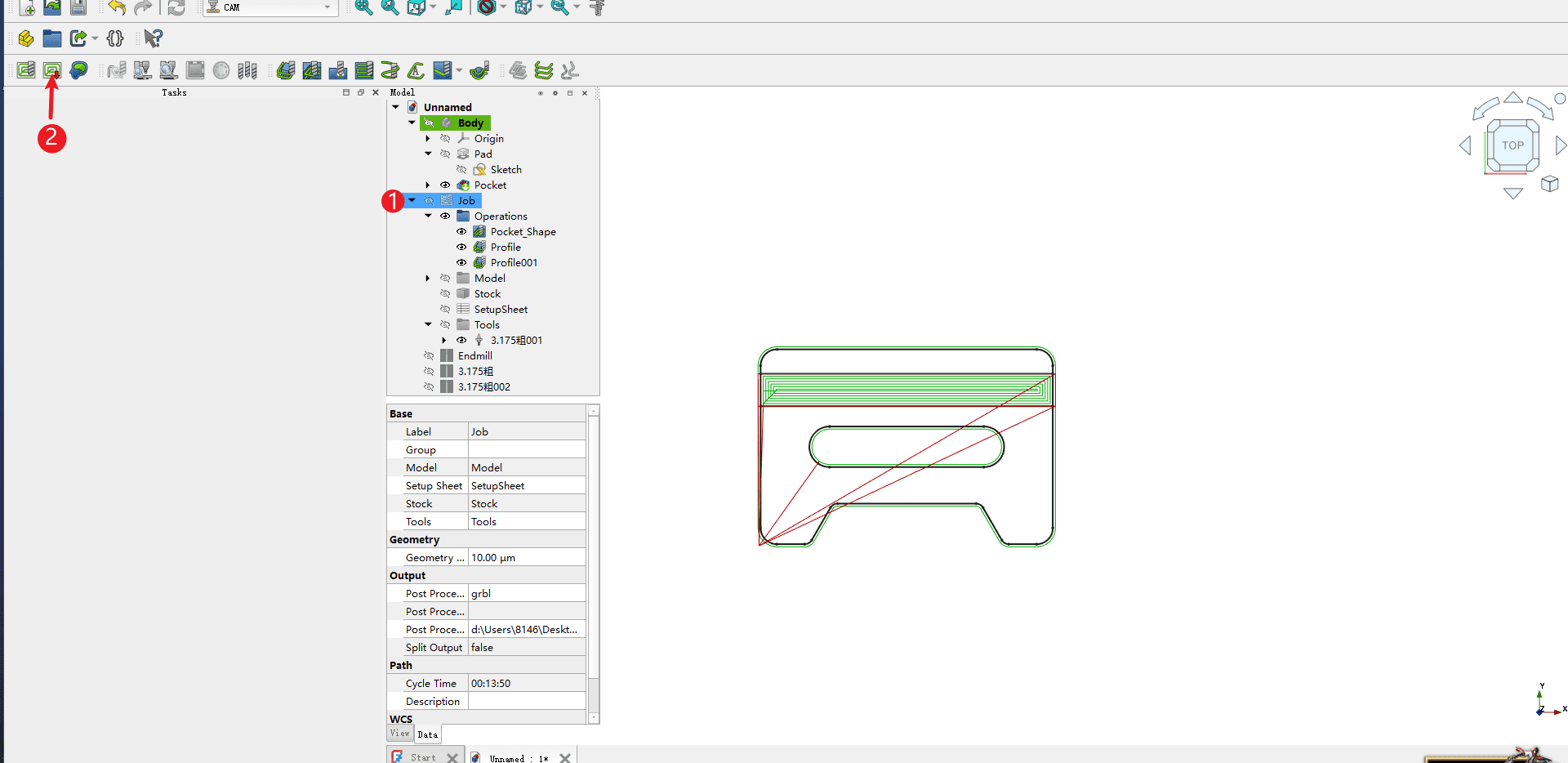Click the Drilling operation tool icon

coord(338,70)
